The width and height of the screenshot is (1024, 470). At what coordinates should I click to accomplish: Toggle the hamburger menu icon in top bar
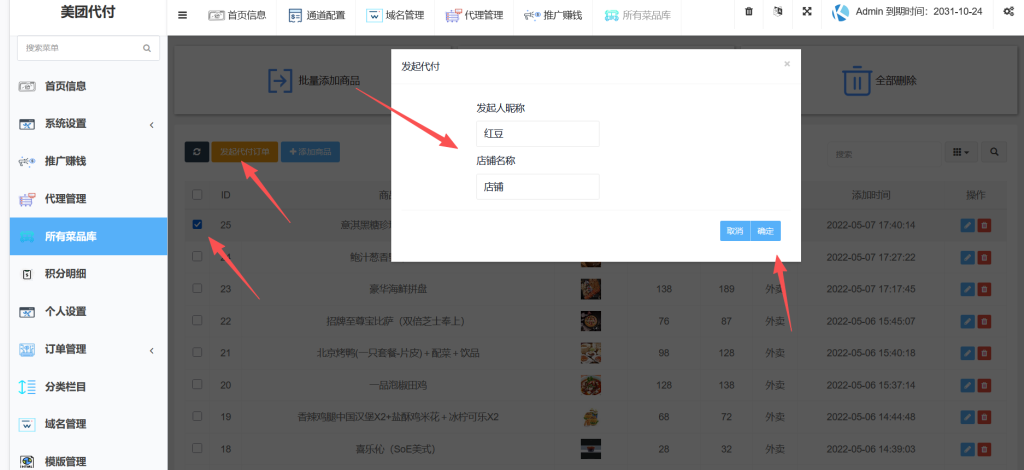click(183, 15)
